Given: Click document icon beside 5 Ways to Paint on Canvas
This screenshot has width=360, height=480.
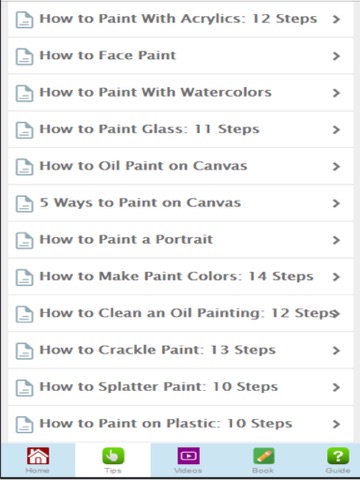Looking at the screenshot, I should (x=24, y=203).
